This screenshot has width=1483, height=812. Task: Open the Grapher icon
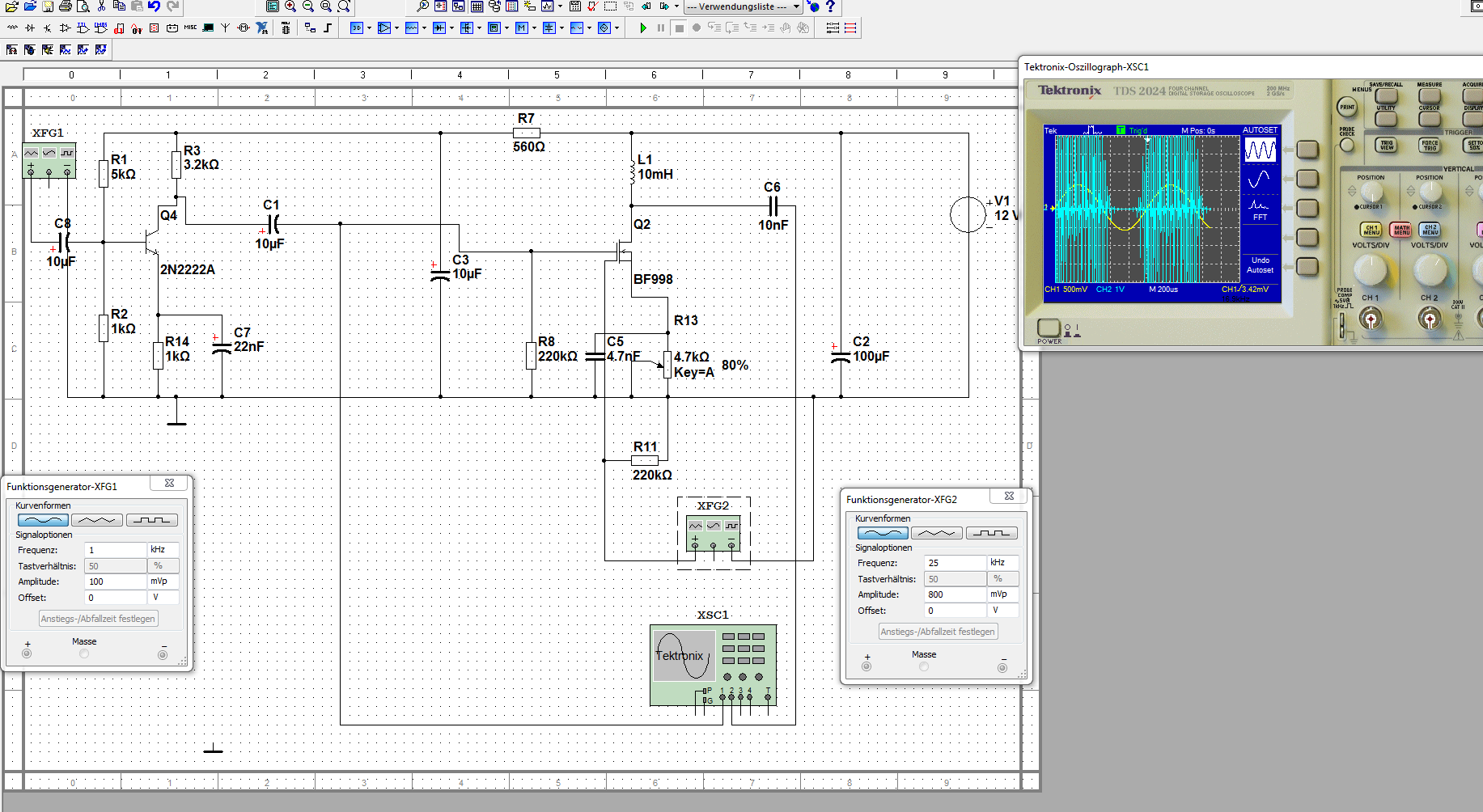(548, 6)
